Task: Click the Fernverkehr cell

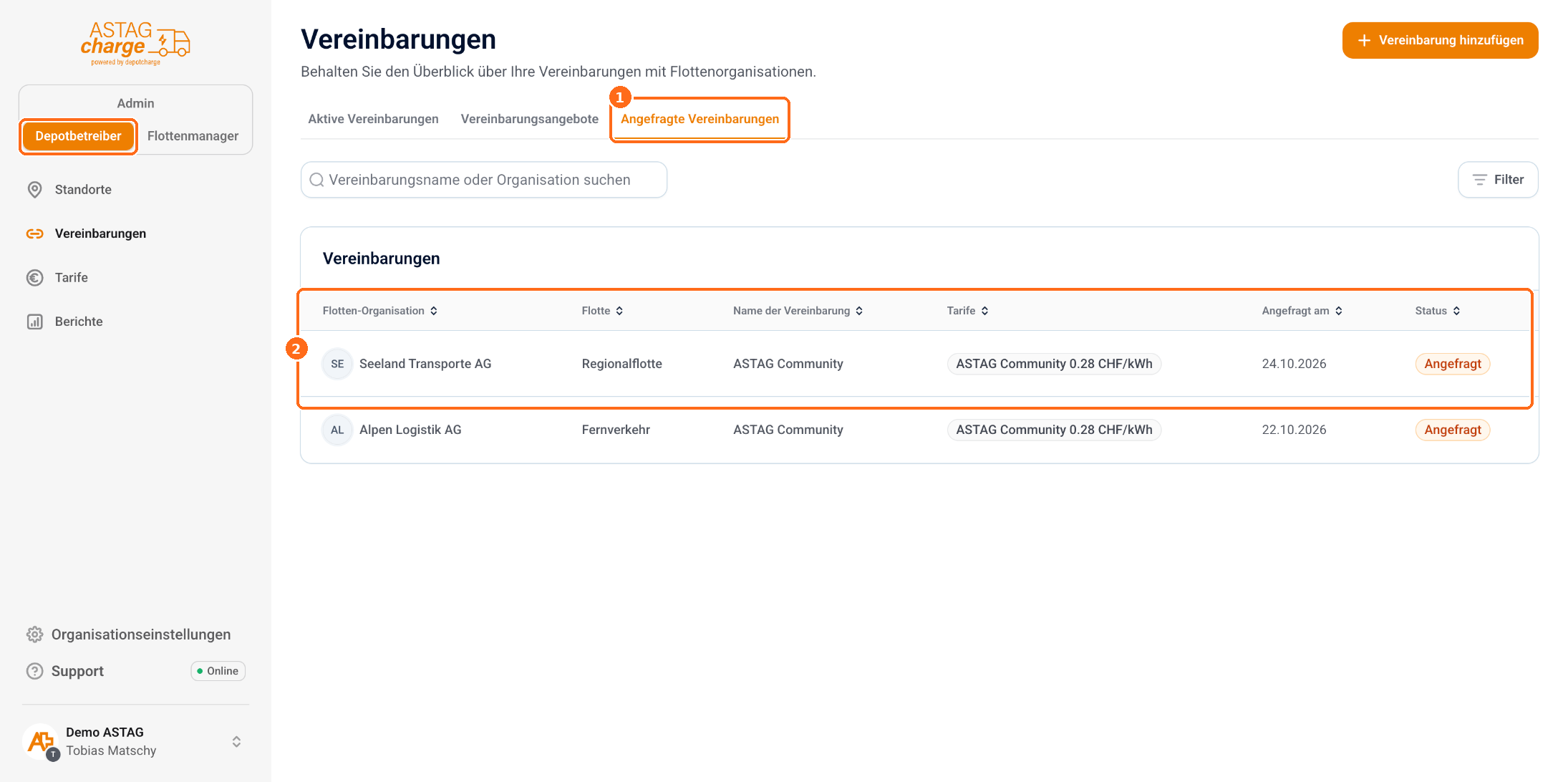Action: tap(616, 430)
